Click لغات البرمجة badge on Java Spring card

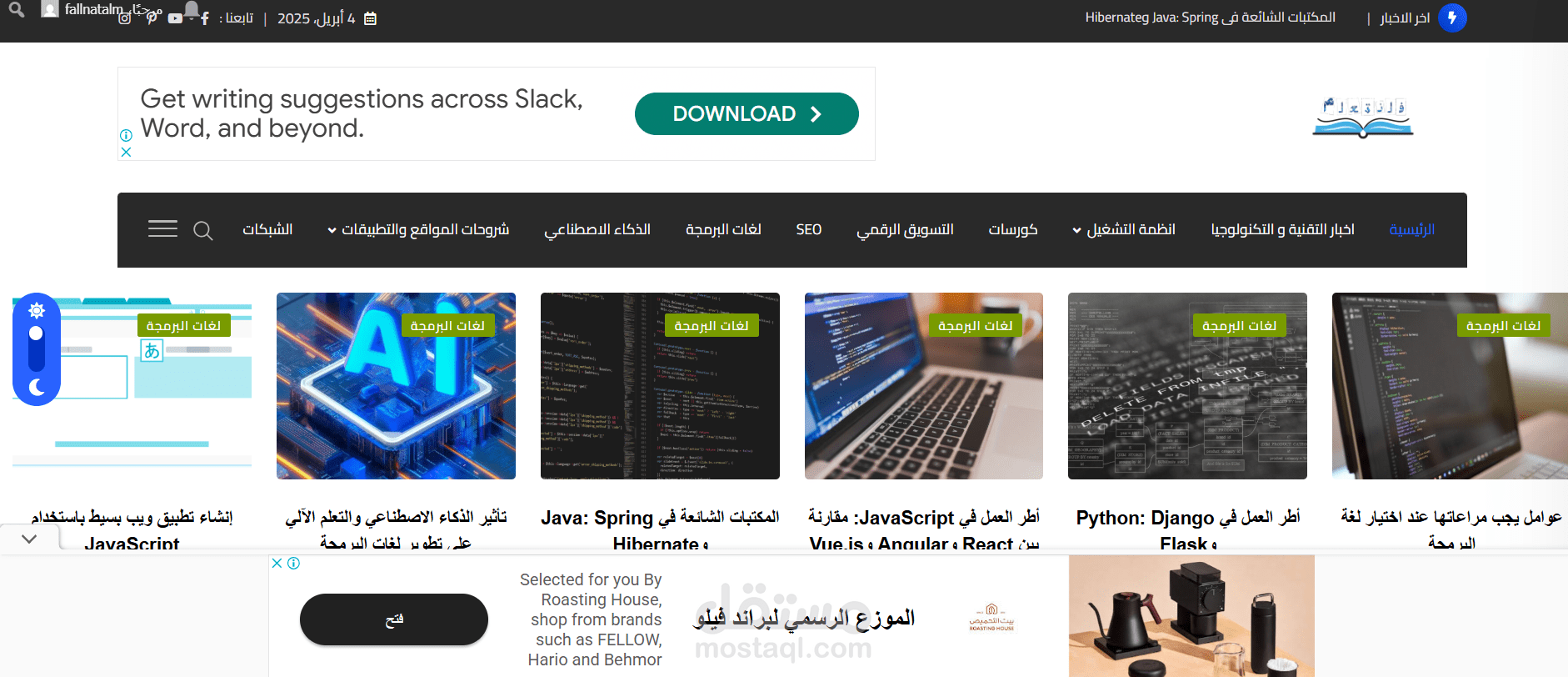pyautogui.click(x=712, y=325)
